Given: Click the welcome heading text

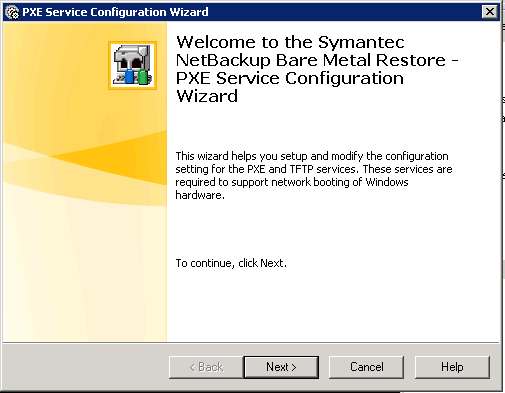Looking at the screenshot, I should pyautogui.click(x=317, y=69).
